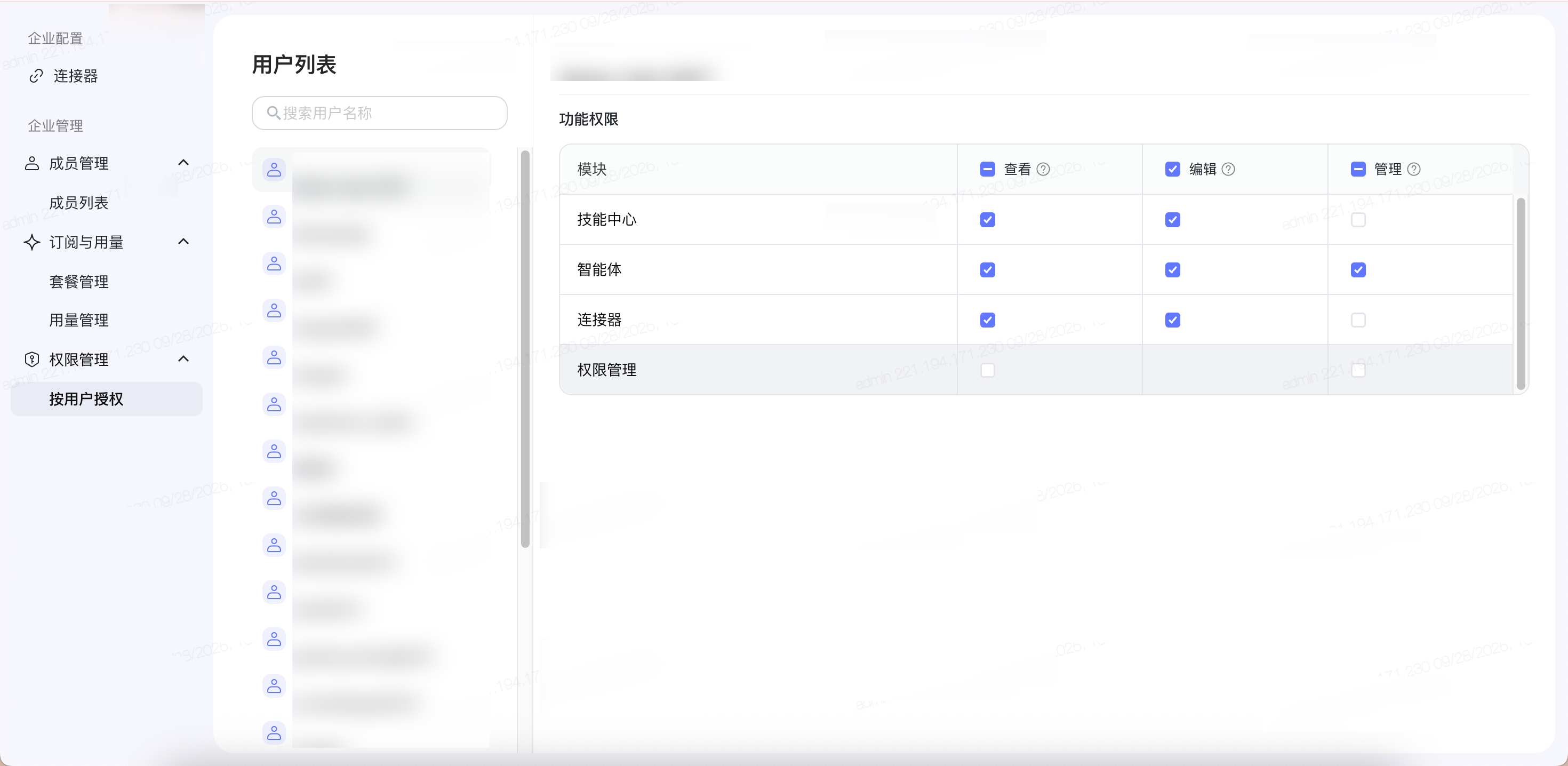Uncheck 编辑 permission for 连接器

(x=1172, y=320)
